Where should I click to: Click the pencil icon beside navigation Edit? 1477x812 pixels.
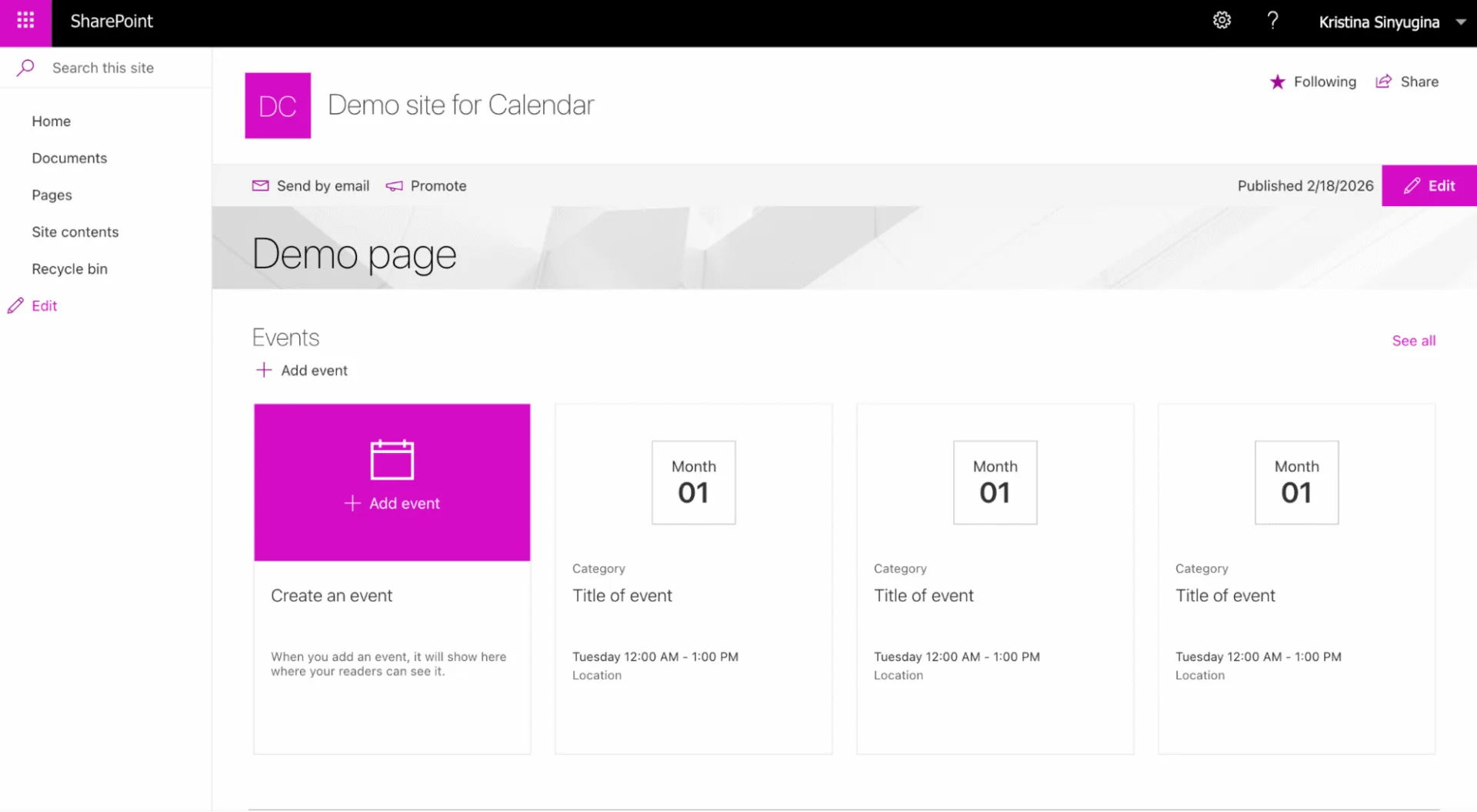pos(15,306)
